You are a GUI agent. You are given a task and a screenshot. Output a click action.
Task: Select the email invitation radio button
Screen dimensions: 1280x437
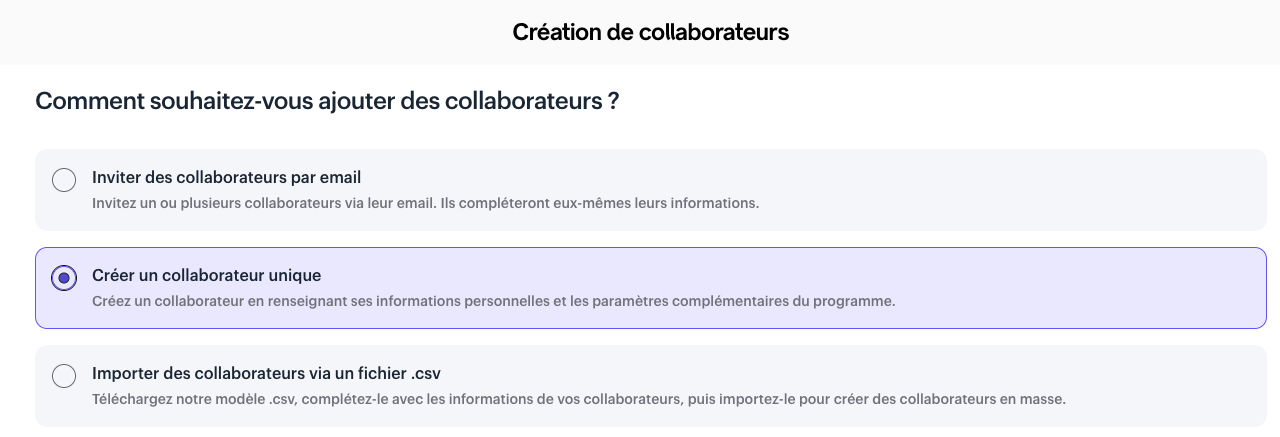[x=64, y=180]
